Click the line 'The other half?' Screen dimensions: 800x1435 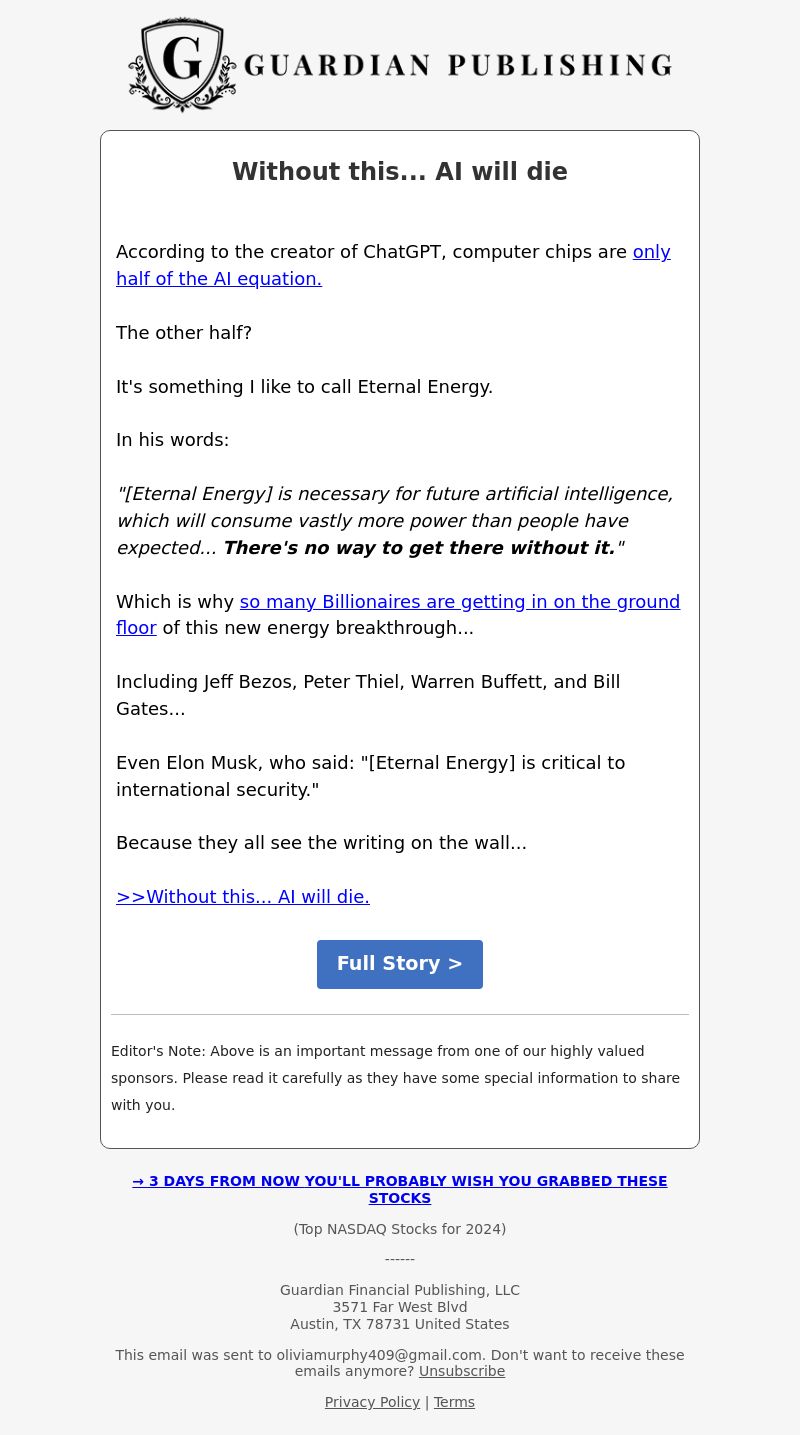[184, 333]
